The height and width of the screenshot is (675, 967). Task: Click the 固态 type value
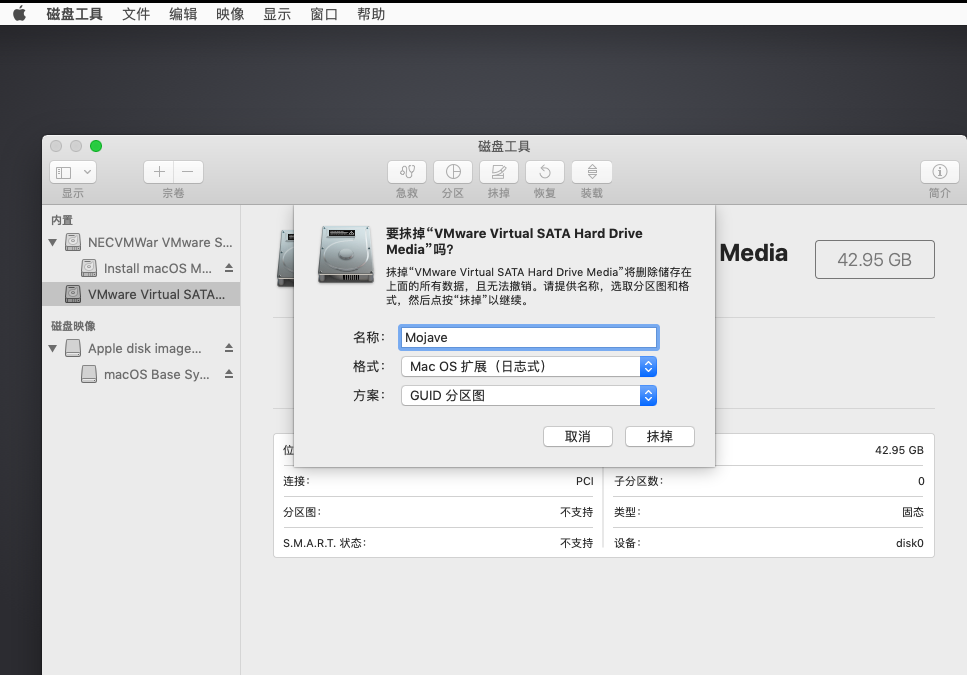click(913, 512)
